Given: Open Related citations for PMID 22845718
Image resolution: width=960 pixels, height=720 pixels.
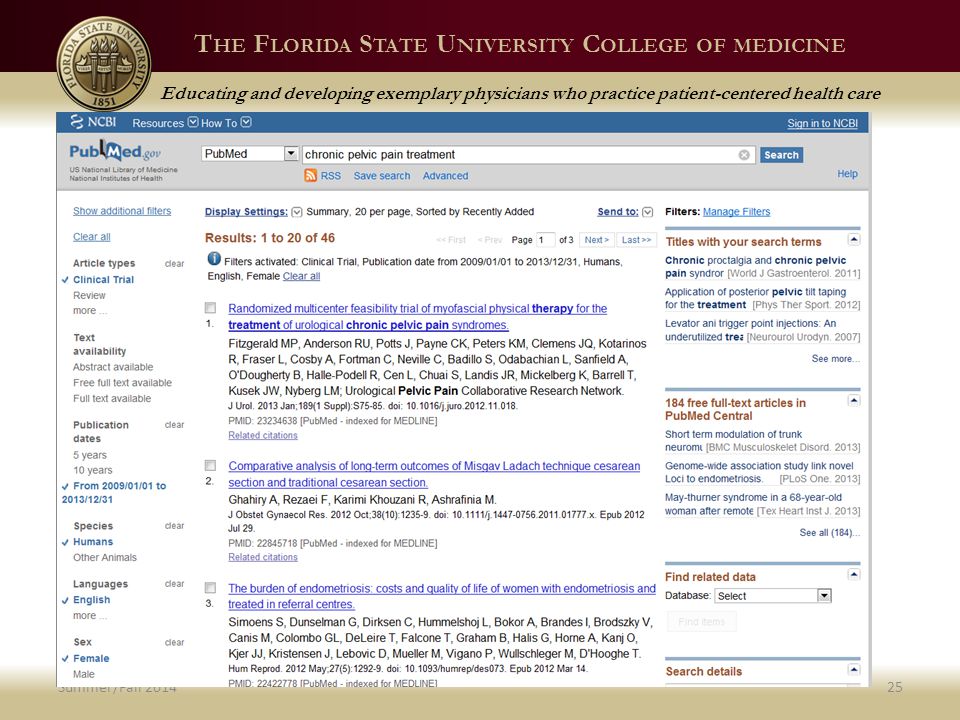Looking at the screenshot, I should [263, 557].
